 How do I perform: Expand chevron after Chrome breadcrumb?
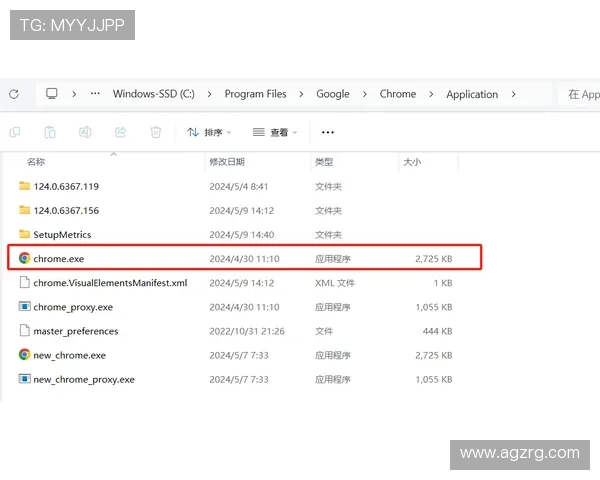pos(431,94)
